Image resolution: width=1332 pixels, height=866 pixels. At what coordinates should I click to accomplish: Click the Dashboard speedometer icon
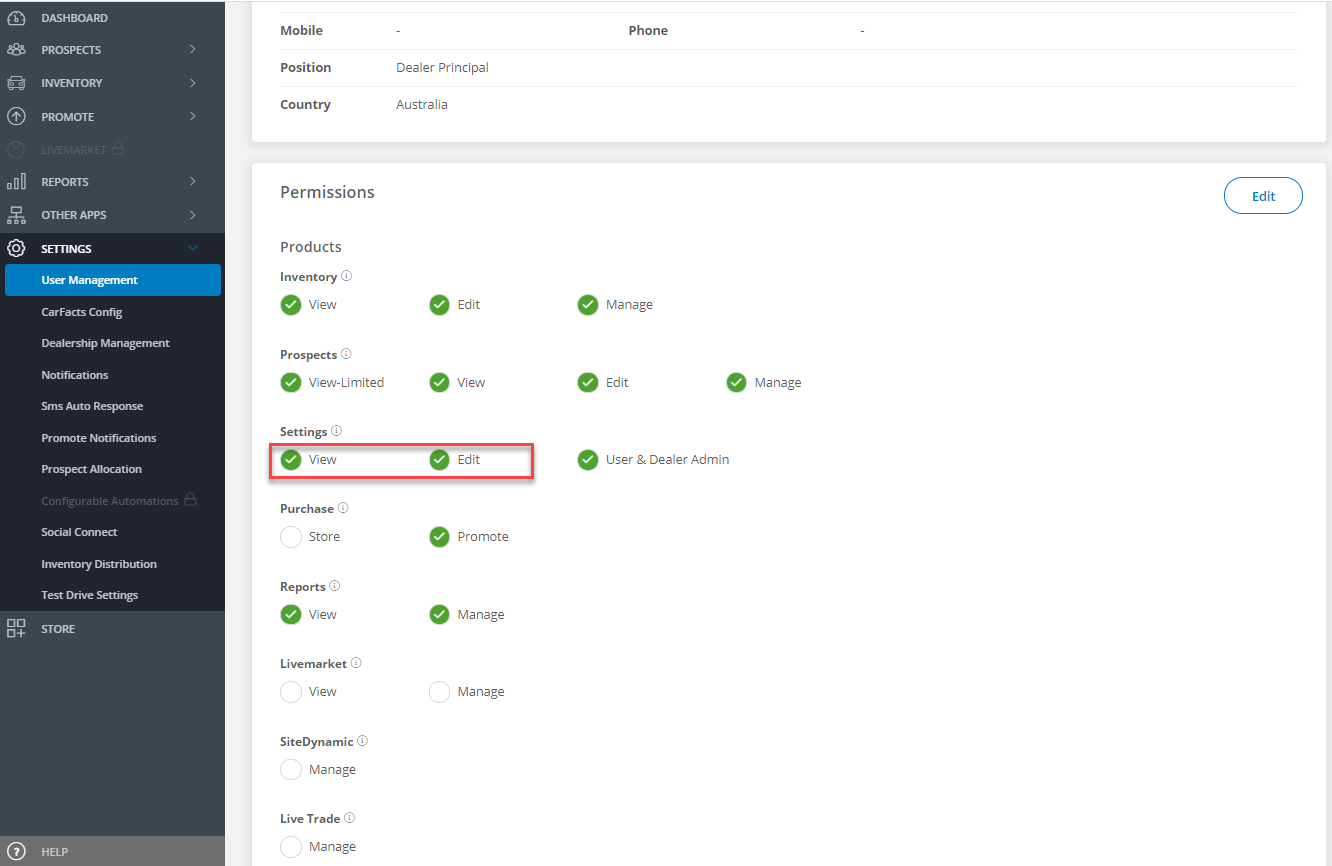click(16, 18)
